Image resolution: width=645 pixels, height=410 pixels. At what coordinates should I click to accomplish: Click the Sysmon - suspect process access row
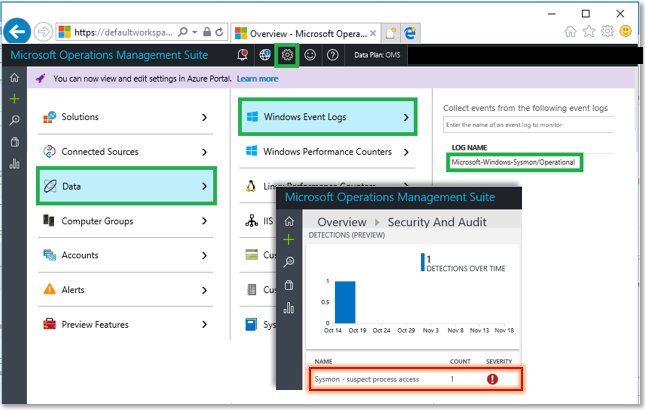[415, 379]
